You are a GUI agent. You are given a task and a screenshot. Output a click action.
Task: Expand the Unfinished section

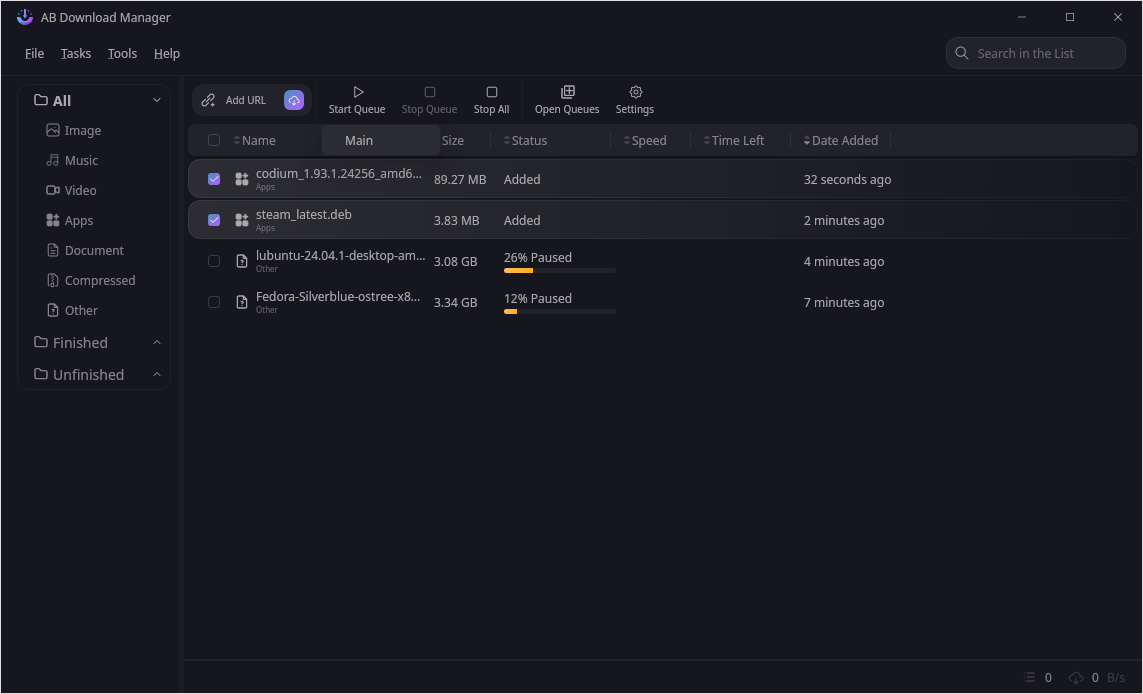point(156,374)
